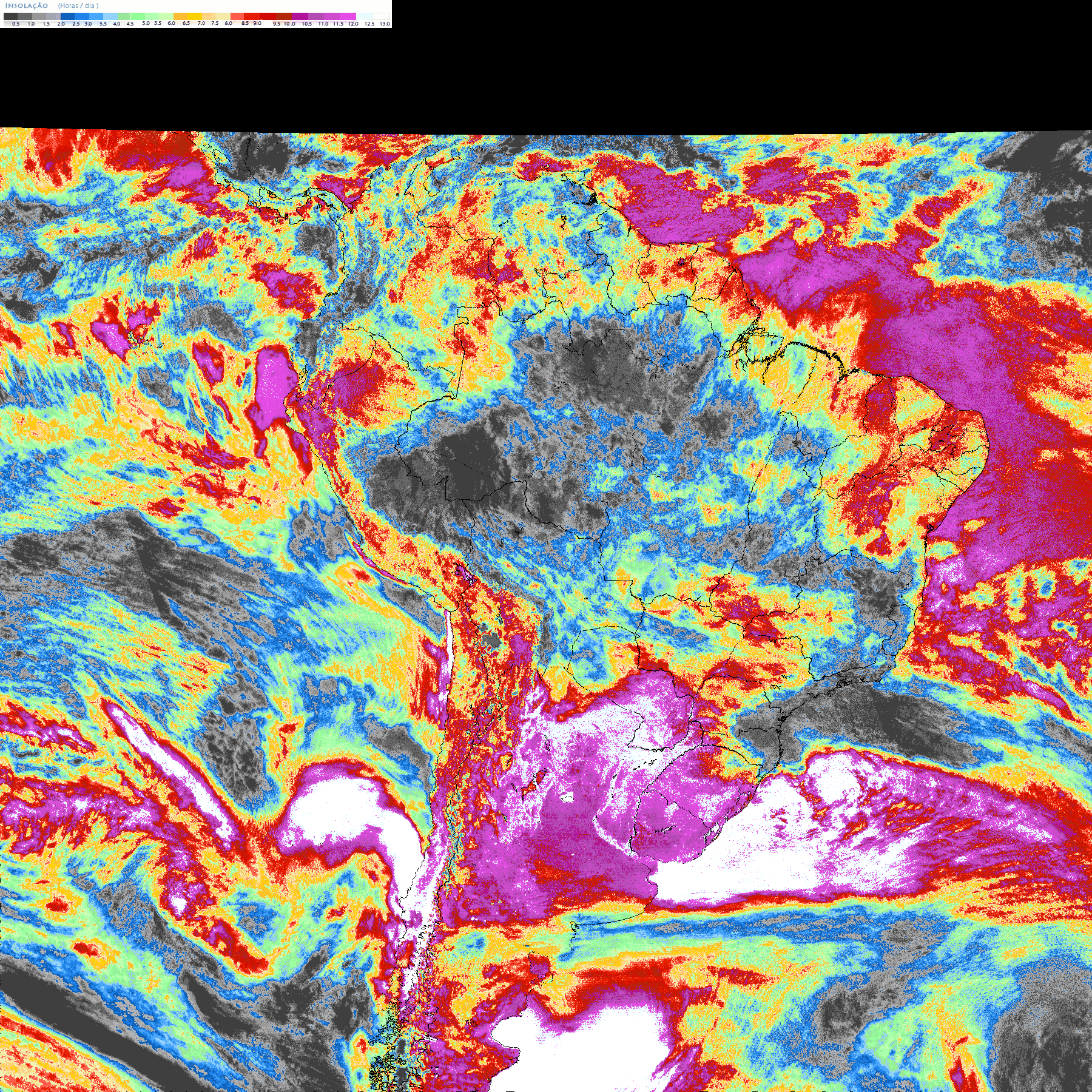Click the 1.0 legend value
Viewport: 1092px width, 1092px height.
[x=31, y=24]
